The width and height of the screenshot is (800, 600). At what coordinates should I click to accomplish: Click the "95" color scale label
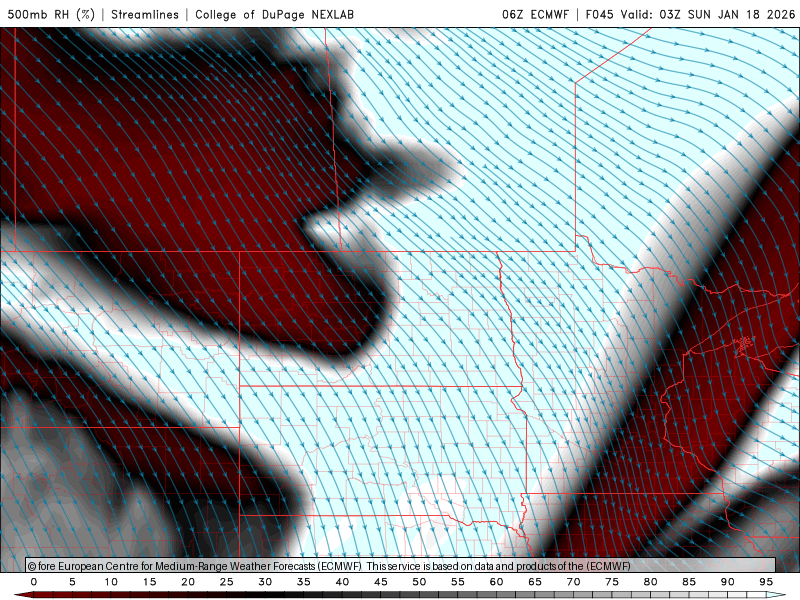click(766, 582)
